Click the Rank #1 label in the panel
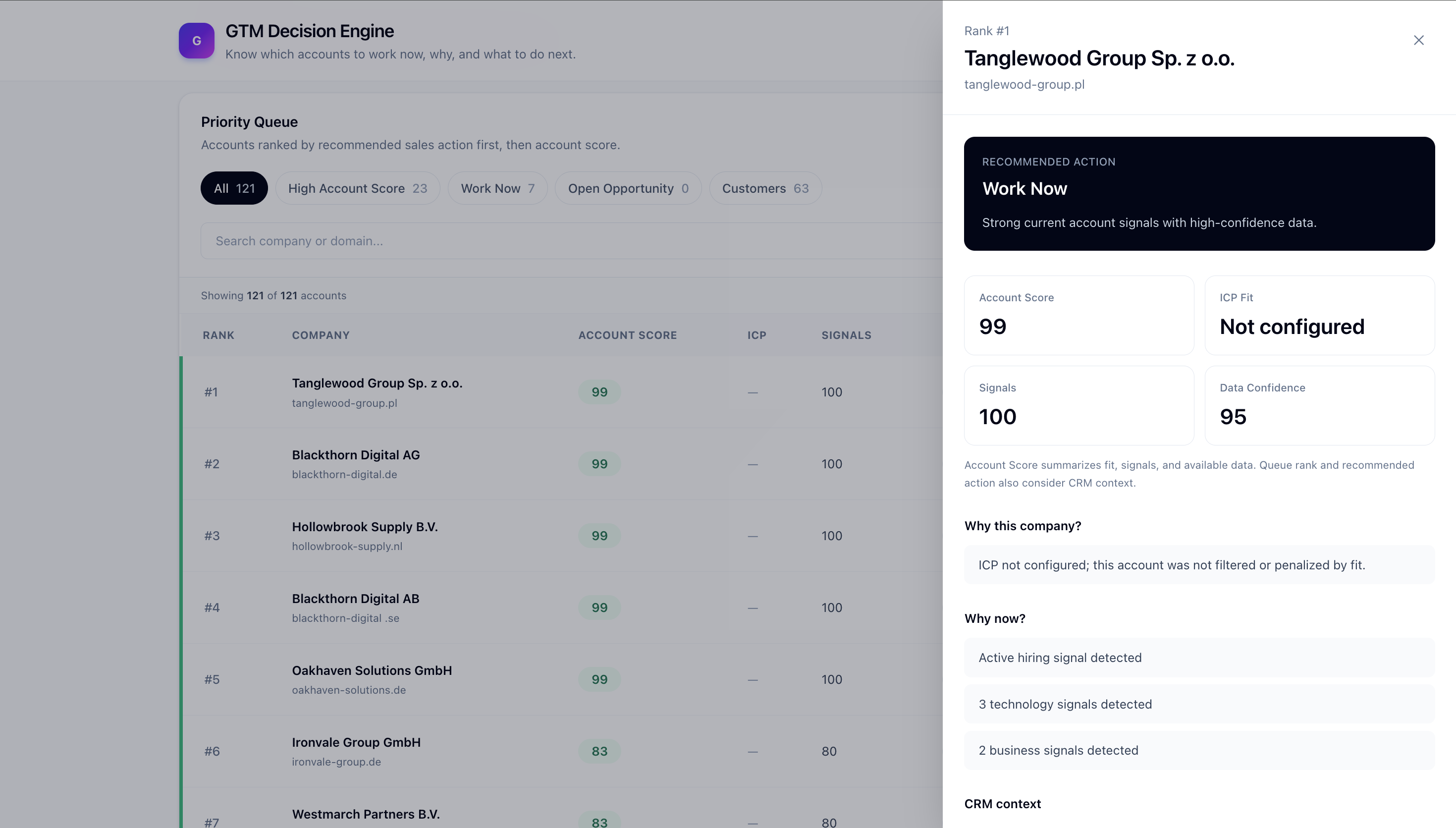This screenshot has width=1456, height=828. point(986,31)
